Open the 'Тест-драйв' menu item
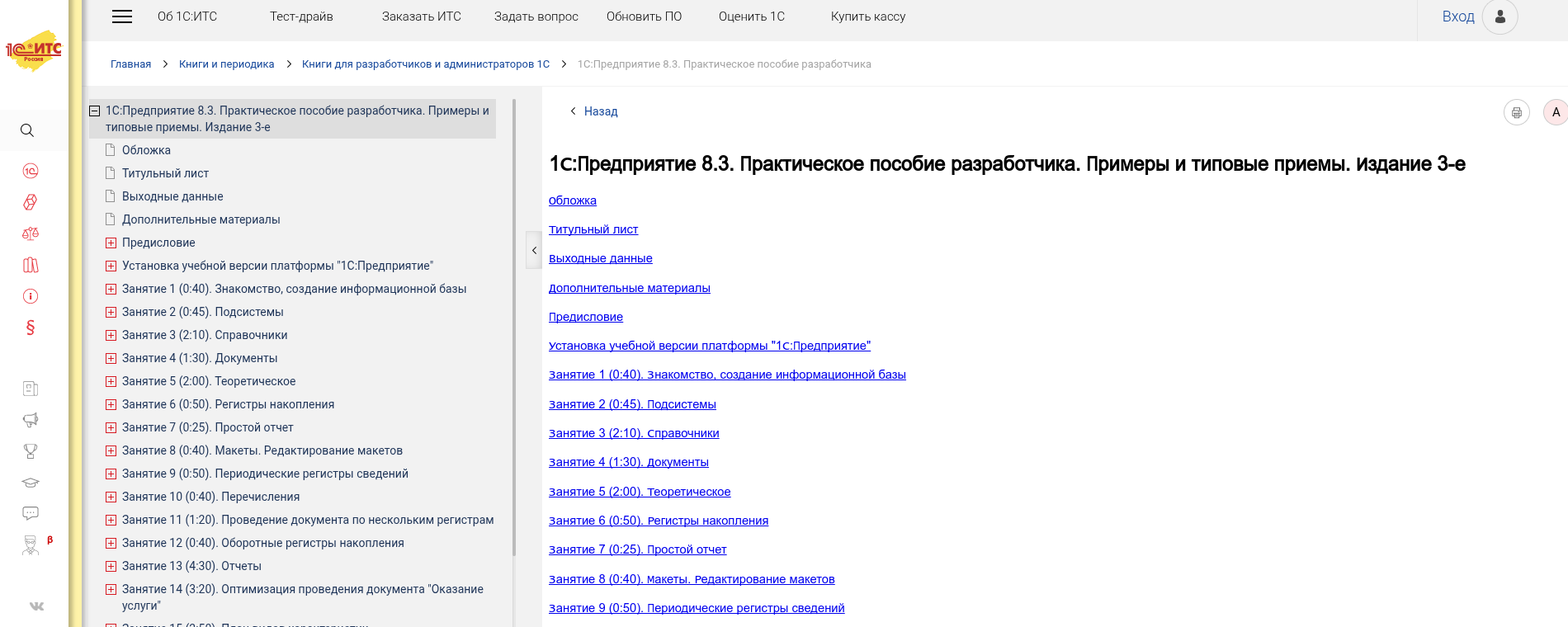1568x627 pixels. coord(301,16)
